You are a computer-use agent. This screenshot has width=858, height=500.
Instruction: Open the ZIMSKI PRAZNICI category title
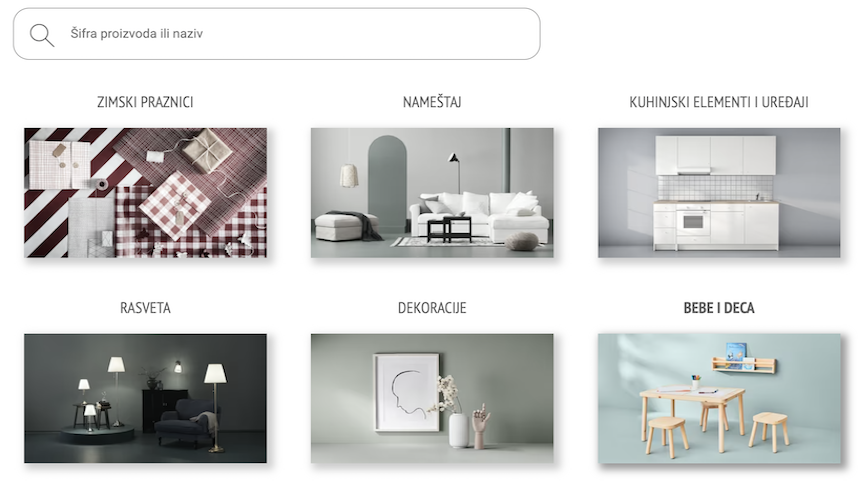pos(145,102)
